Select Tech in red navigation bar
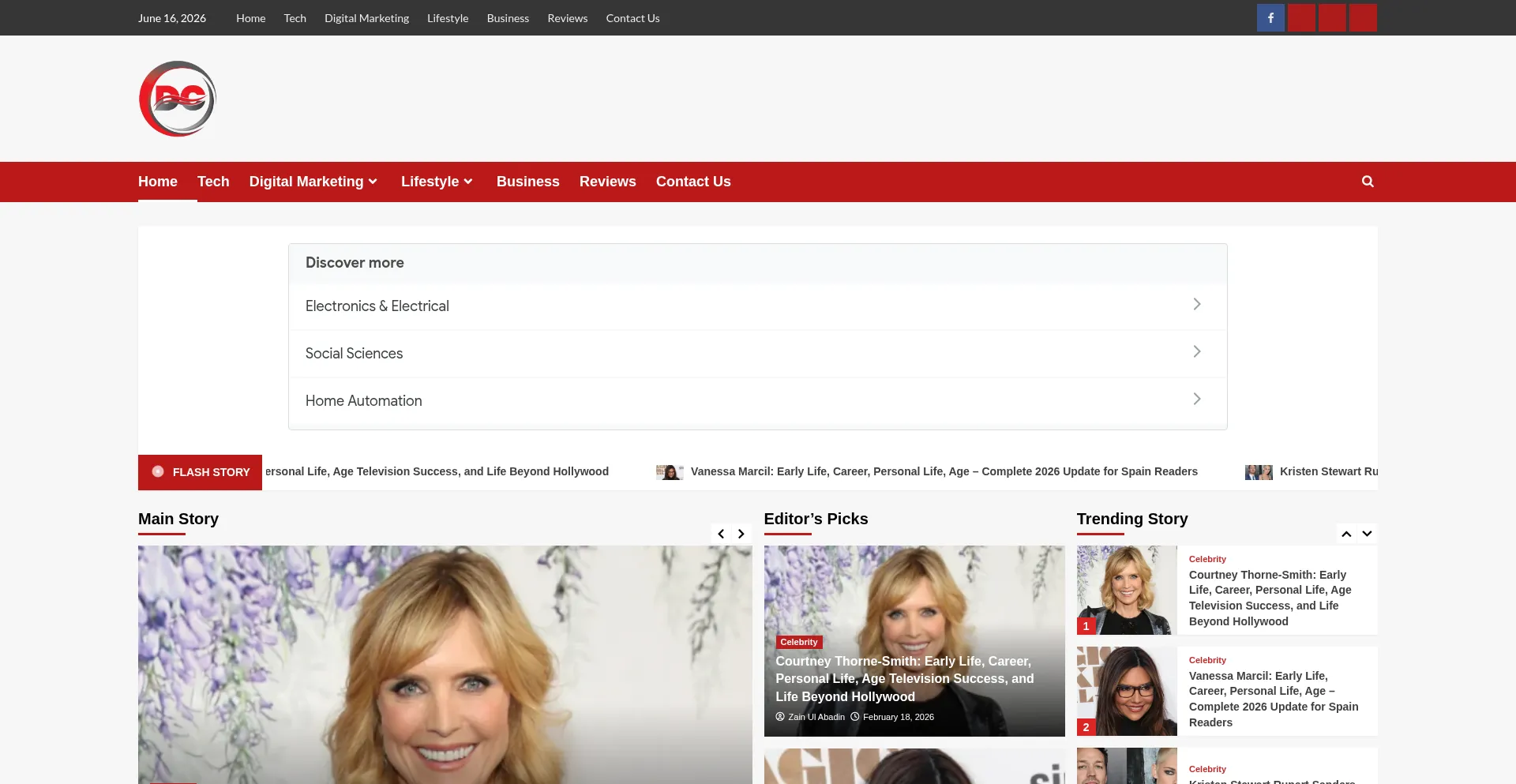The image size is (1516, 784). [213, 182]
